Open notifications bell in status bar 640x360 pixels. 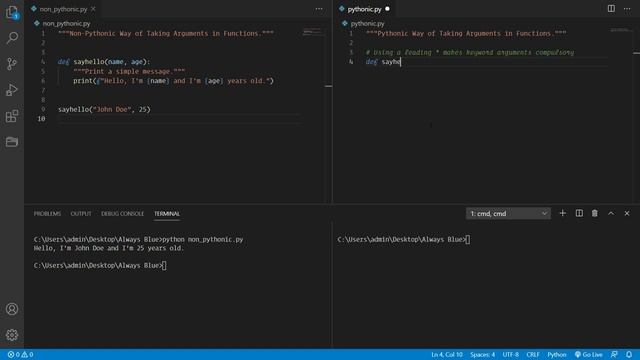pyautogui.click(x=629, y=354)
